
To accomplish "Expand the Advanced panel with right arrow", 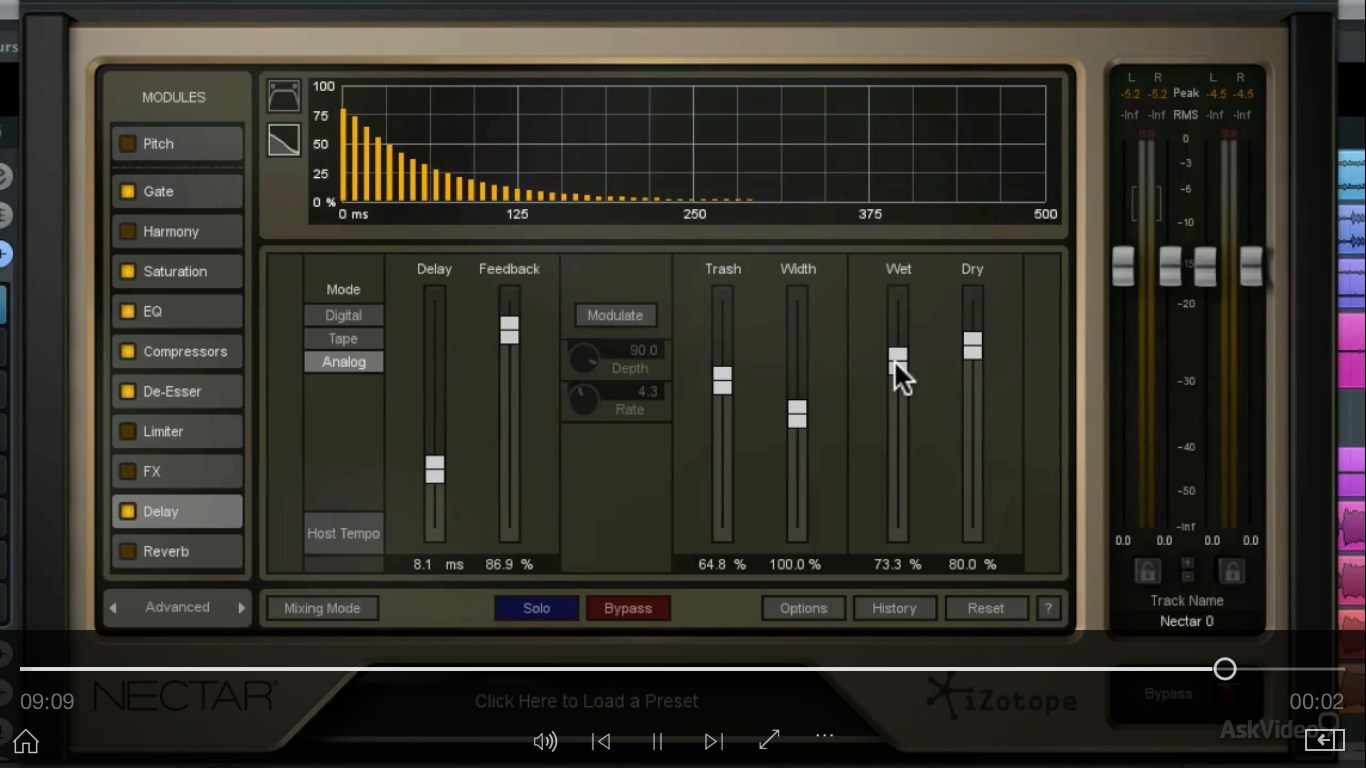I will click(241, 607).
